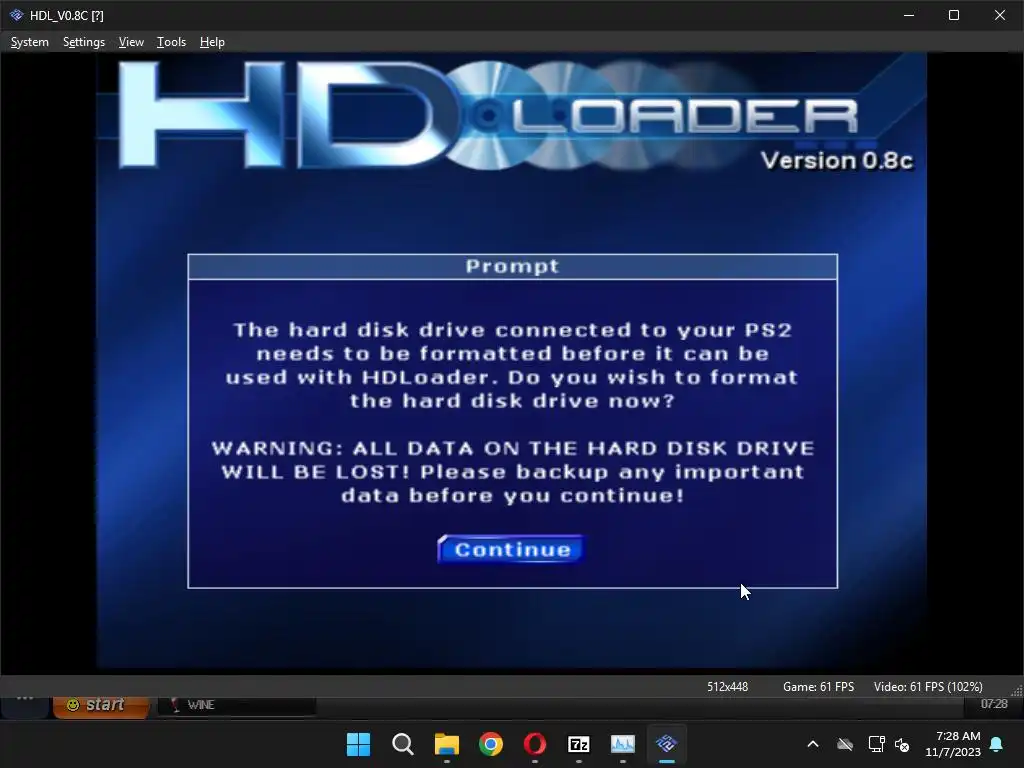Click the WINE taskbar entry in the background window
Screen dimensions: 1024x768
point(236,705)
